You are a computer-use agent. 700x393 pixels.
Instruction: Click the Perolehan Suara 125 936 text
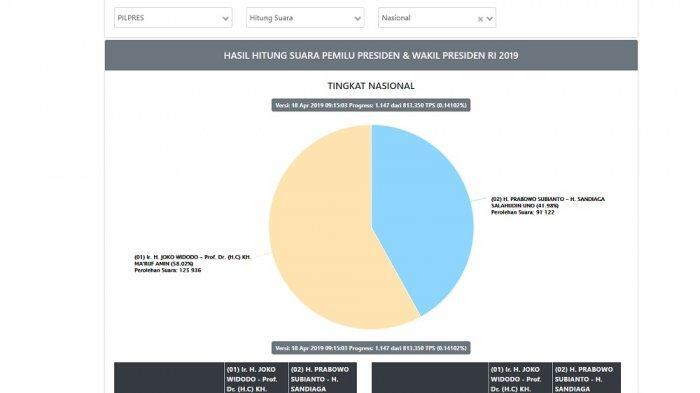pos(167,270)
